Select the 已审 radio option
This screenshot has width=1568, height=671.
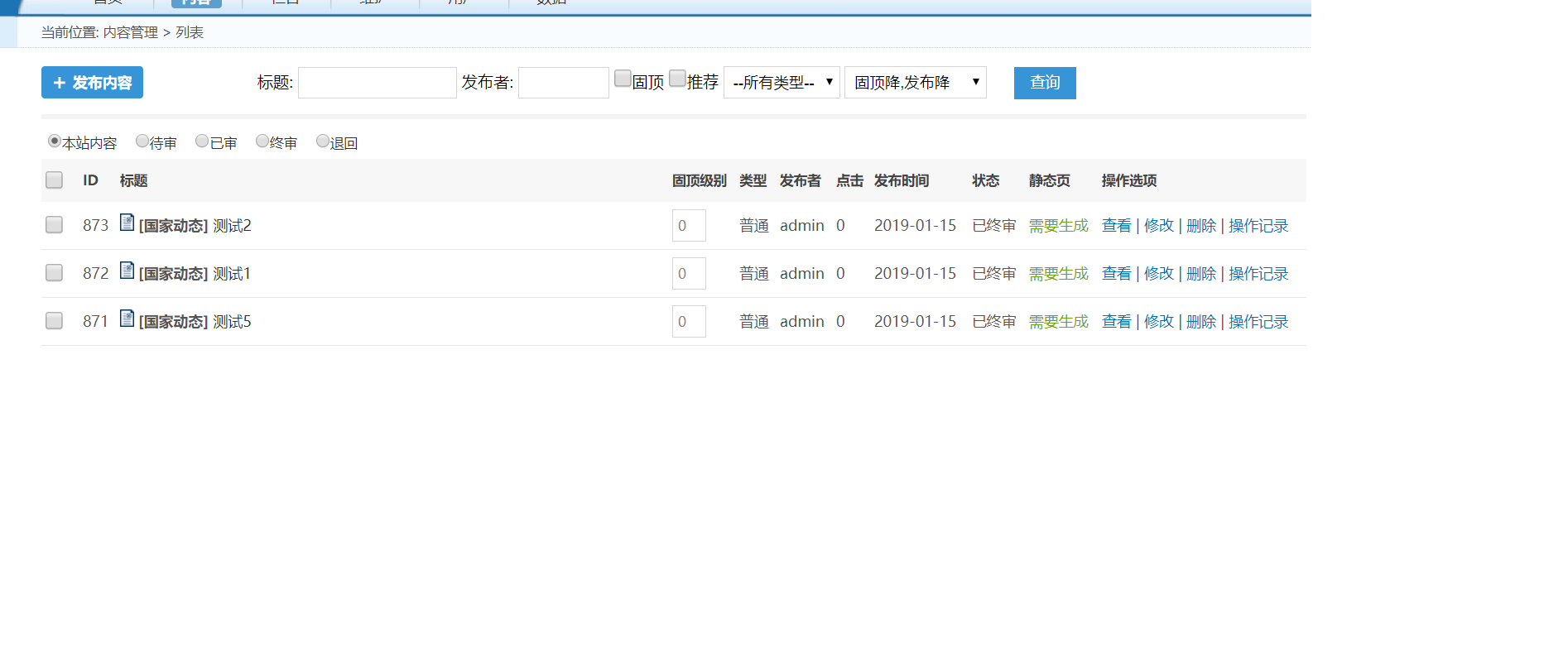click(202, 141)
